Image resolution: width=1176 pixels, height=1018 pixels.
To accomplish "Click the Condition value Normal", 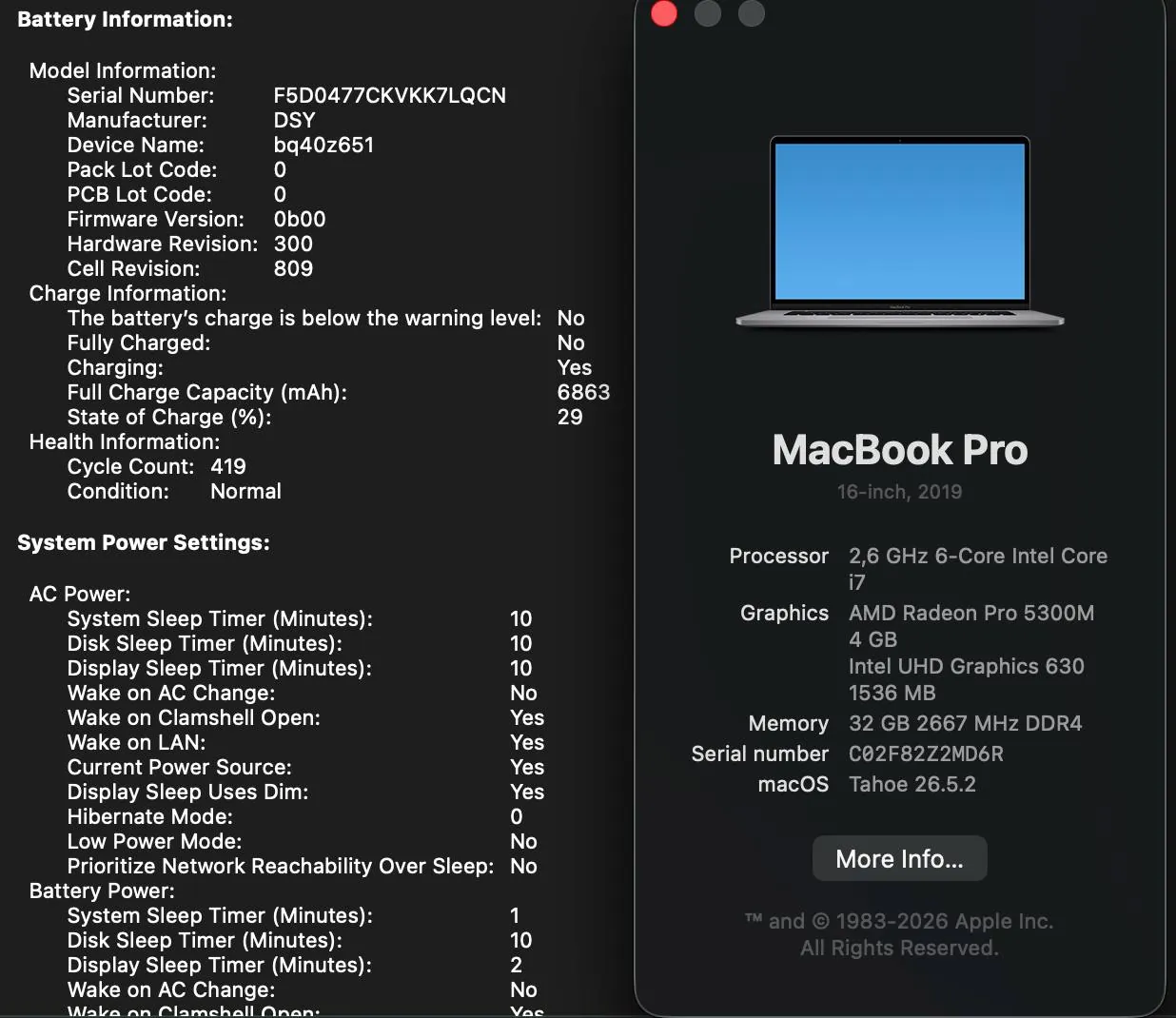I will [245, 491].
